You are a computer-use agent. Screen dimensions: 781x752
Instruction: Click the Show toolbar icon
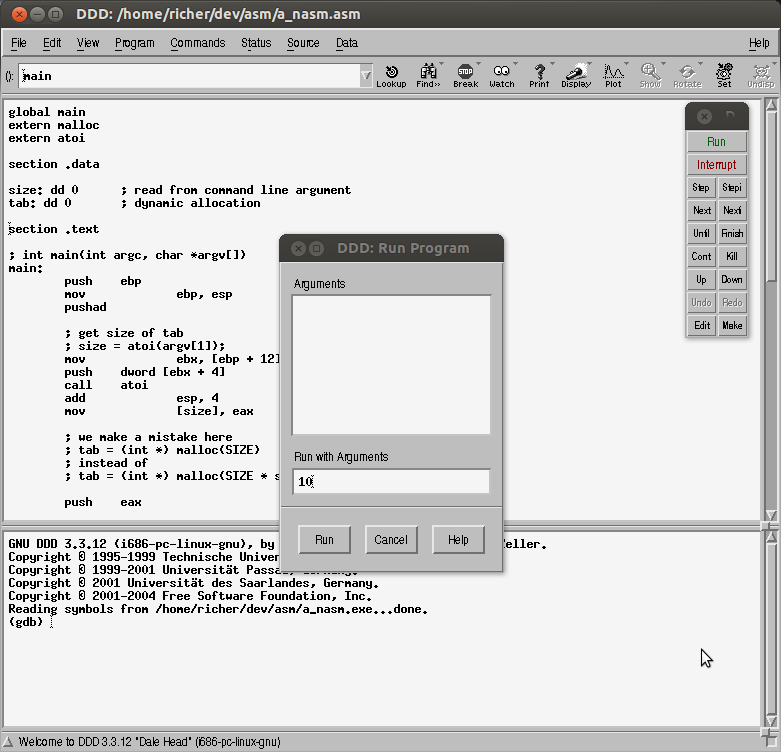coord(650,76)
